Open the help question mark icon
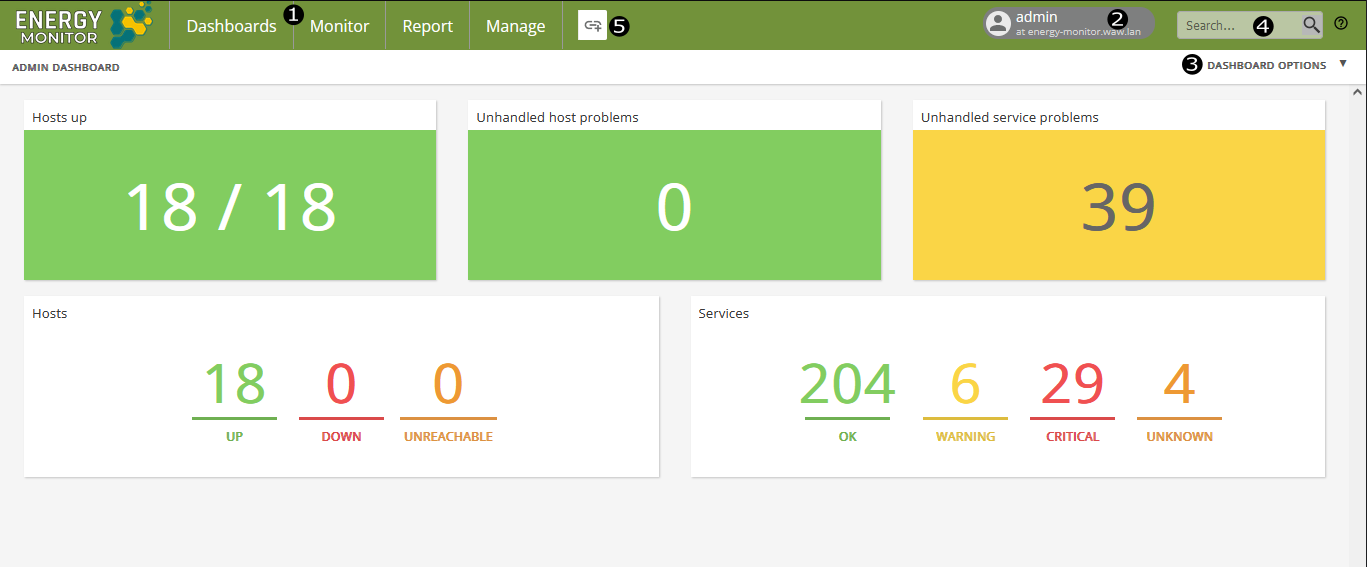The image size is (1367, 567). 1341,24
